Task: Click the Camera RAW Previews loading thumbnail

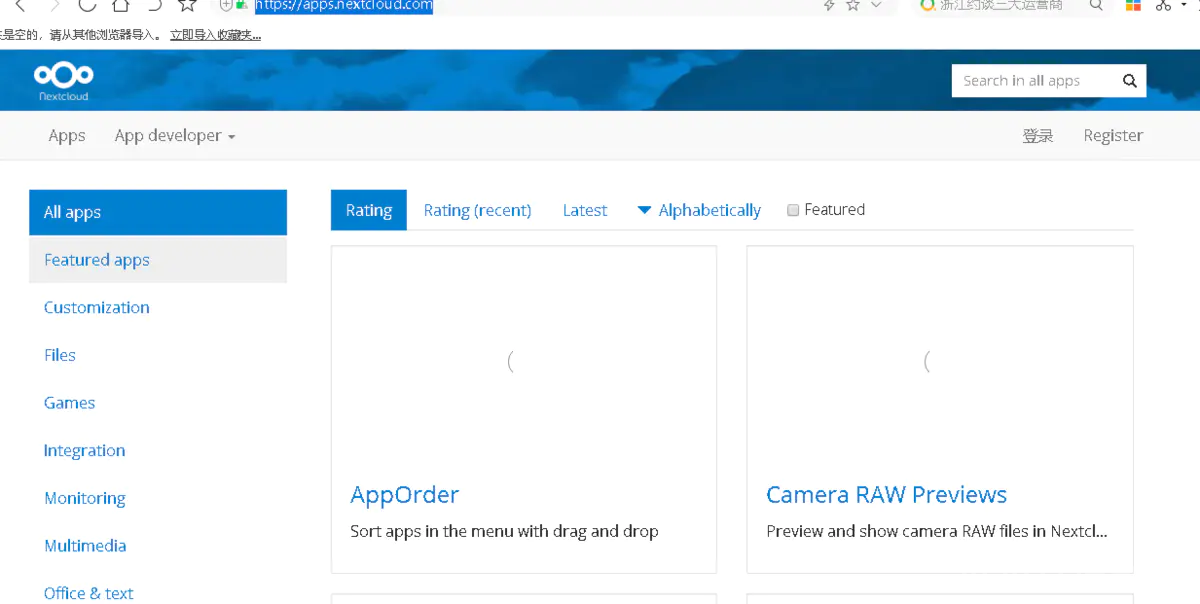Action: click(x=940, y=361)
